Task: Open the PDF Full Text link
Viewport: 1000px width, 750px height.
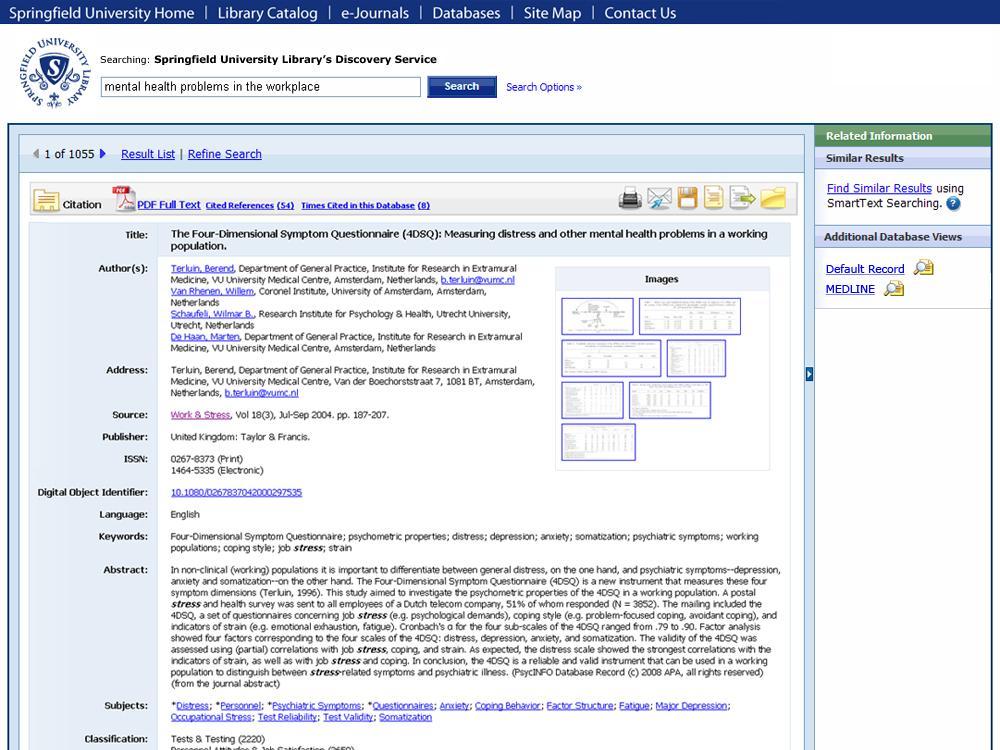Action: coord(169,205)
